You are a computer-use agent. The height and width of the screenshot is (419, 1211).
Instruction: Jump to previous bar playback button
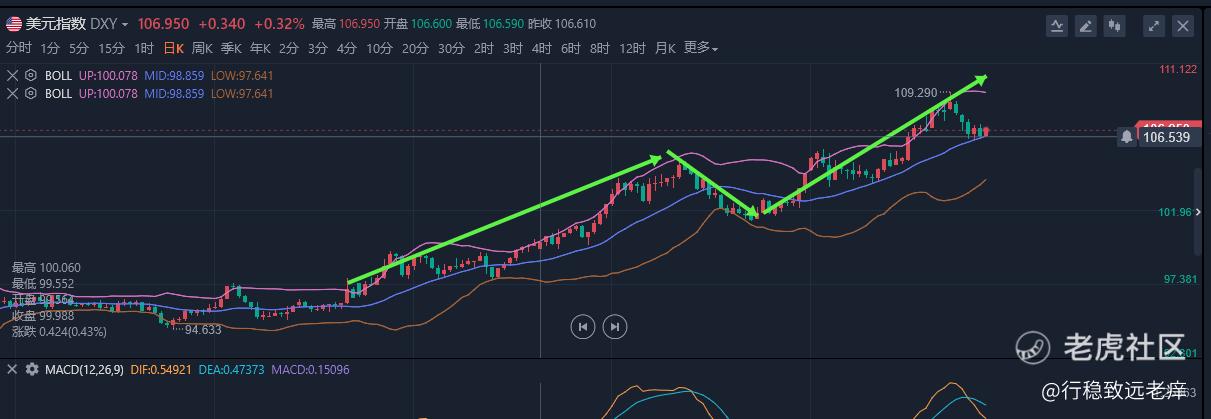click(x=583, y=326)
